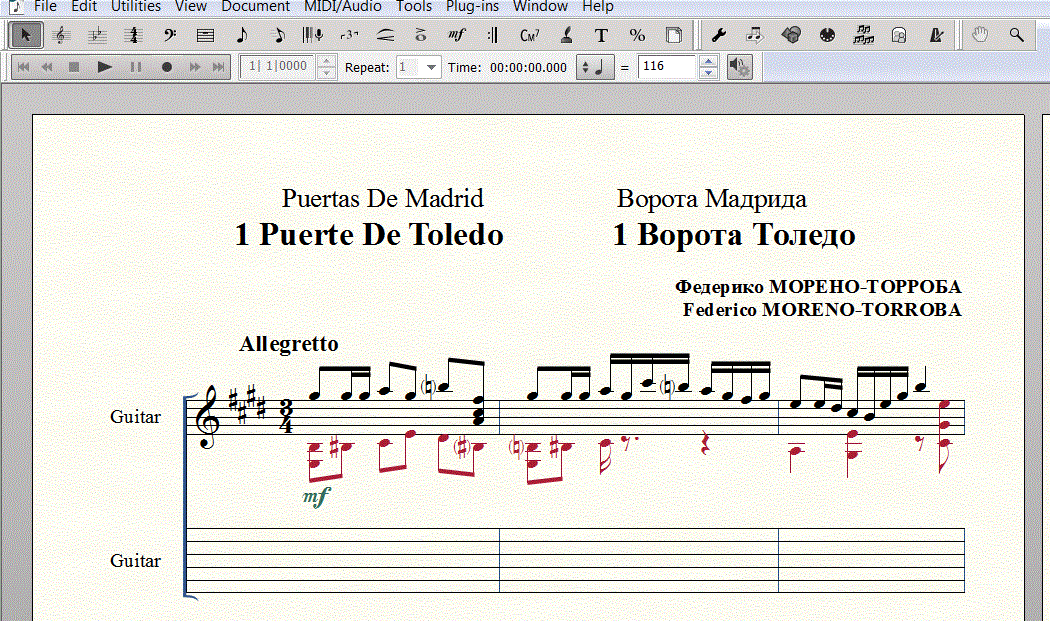
Task: Select the Tuplet tool
Action: [x=349, y=35]
